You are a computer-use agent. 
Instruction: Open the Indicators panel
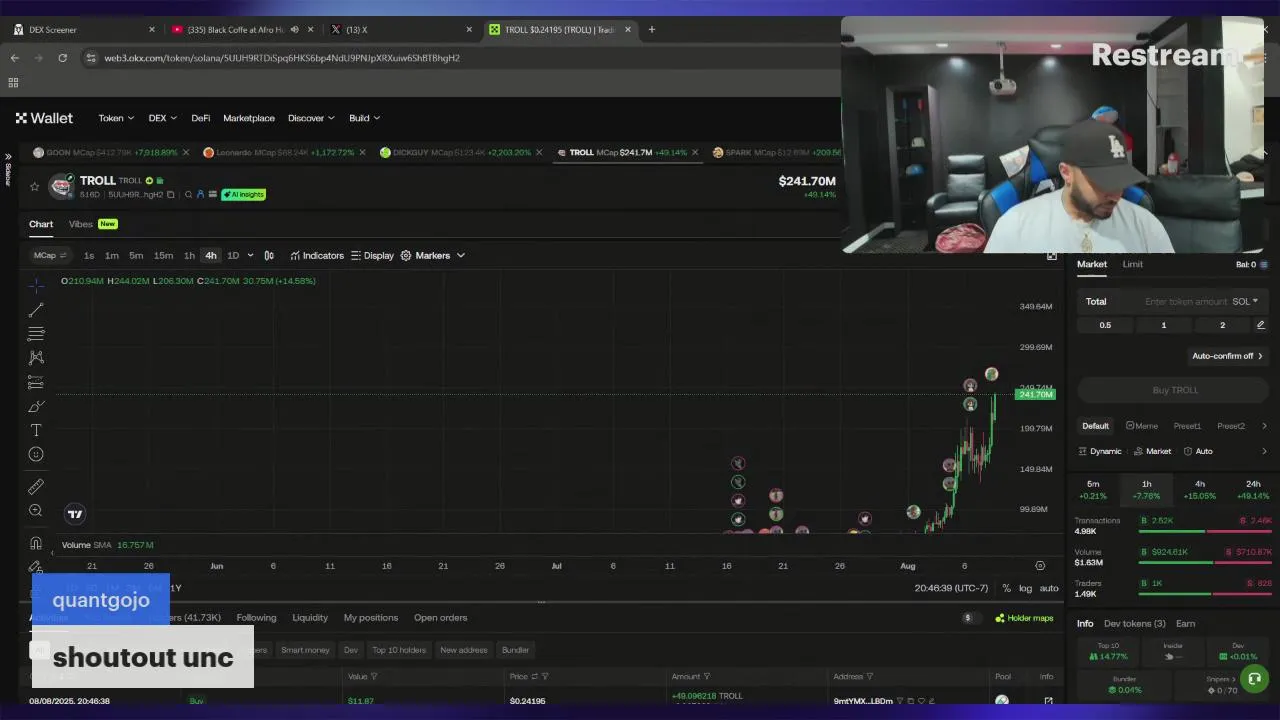(x=317, y=255)
